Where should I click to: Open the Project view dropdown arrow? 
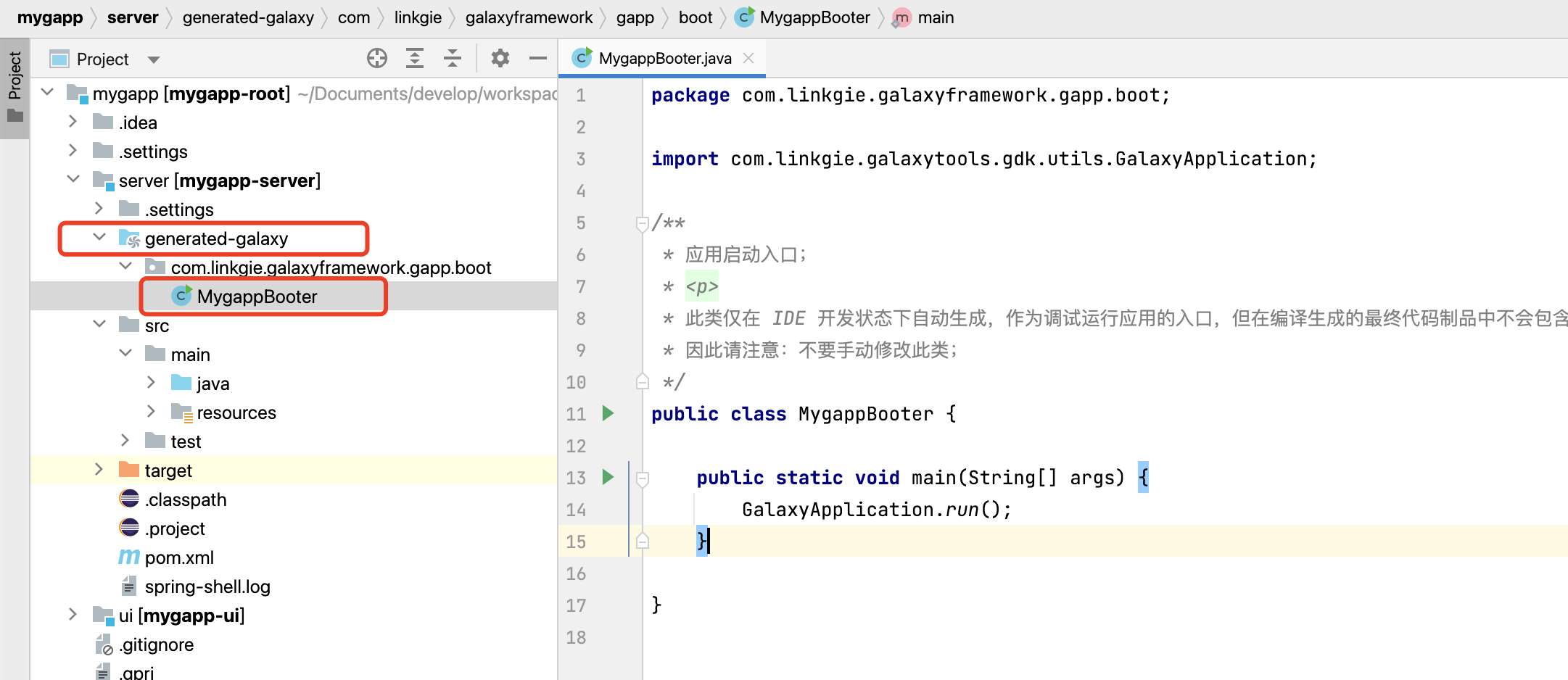point(153,59)
